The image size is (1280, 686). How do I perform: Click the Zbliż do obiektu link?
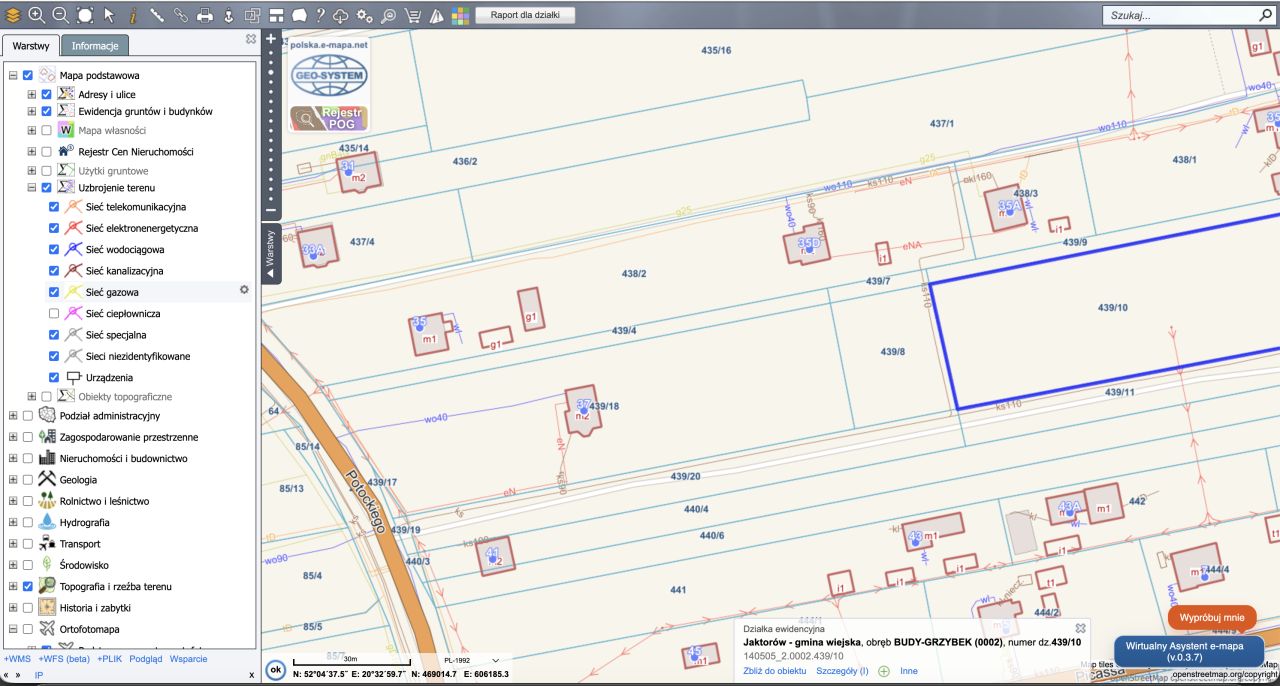tap(775, 671)
